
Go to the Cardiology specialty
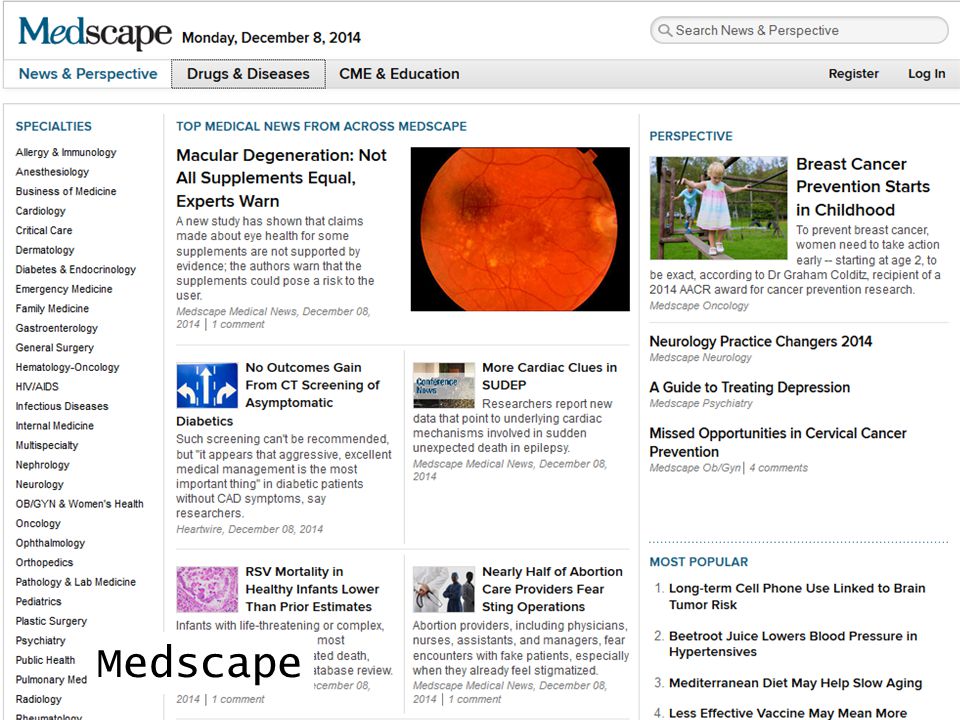pyautogui.click(x=40, y=211)
